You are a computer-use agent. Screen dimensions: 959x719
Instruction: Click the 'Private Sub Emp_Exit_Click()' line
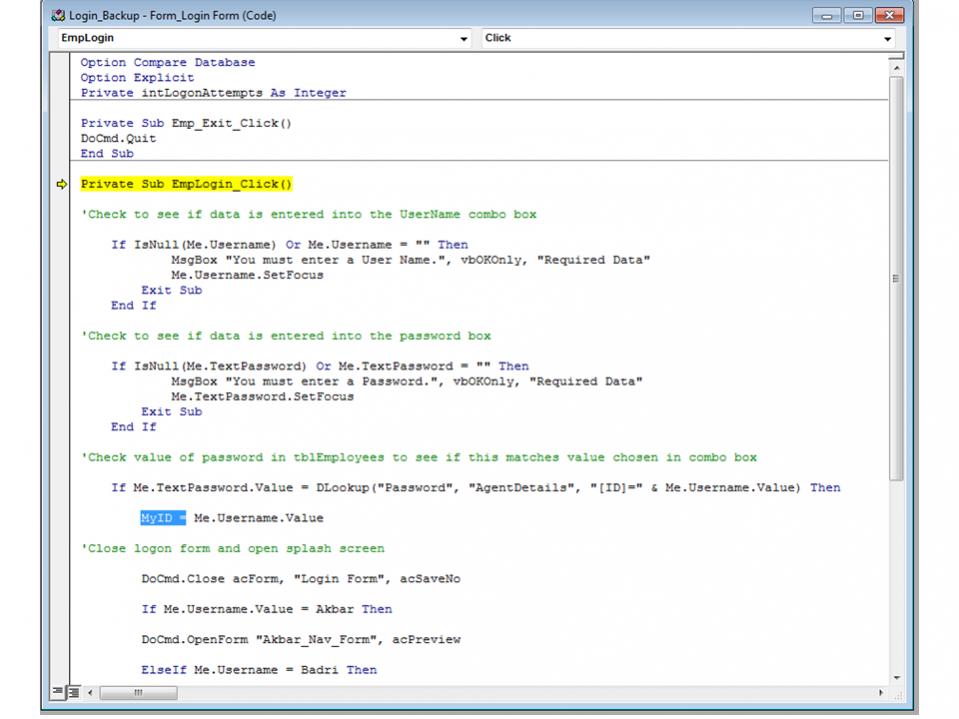click(186, 124)
